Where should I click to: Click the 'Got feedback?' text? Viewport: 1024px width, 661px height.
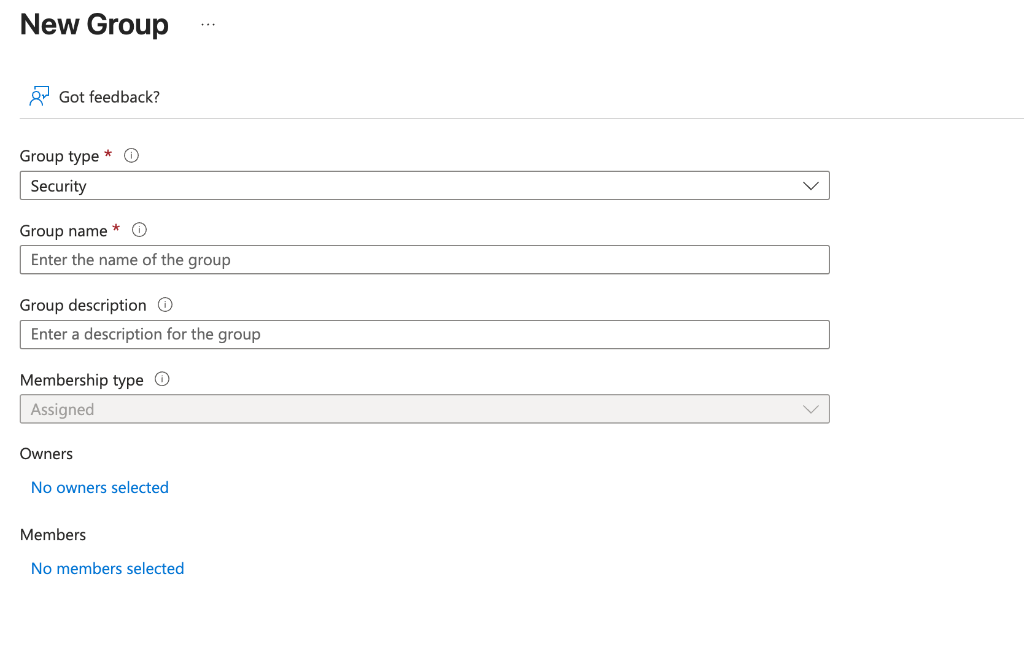(108, 96)
